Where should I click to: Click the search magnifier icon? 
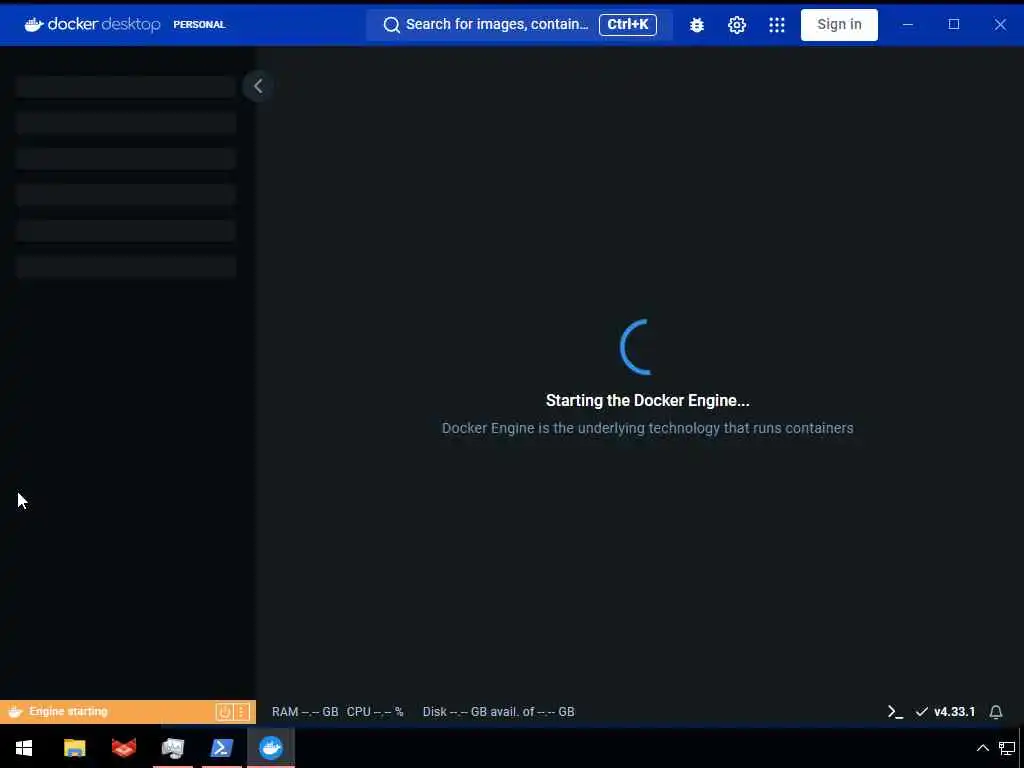pyautogui.click(x=391, y=25)
